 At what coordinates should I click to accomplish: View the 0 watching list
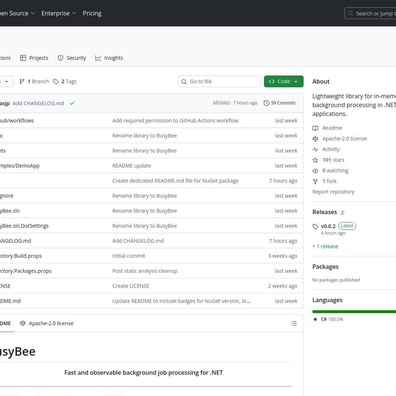click(x=335, y=171)
